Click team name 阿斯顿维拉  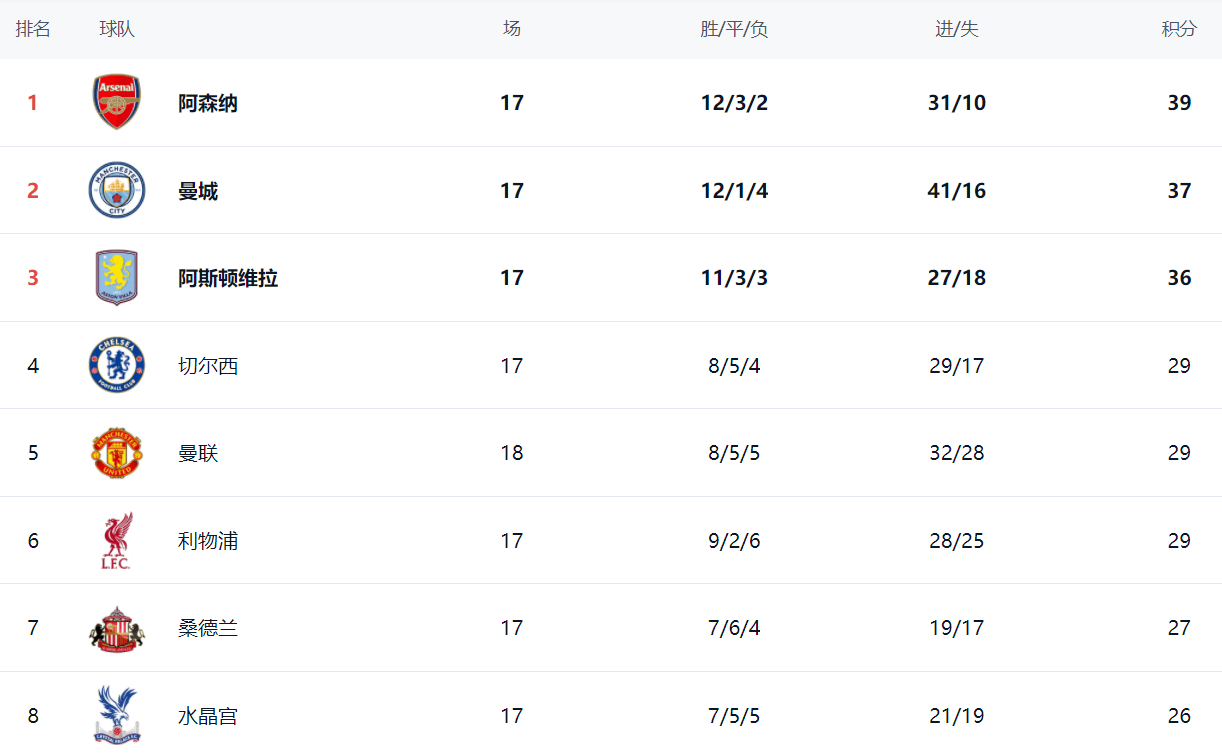coord(228,278)
